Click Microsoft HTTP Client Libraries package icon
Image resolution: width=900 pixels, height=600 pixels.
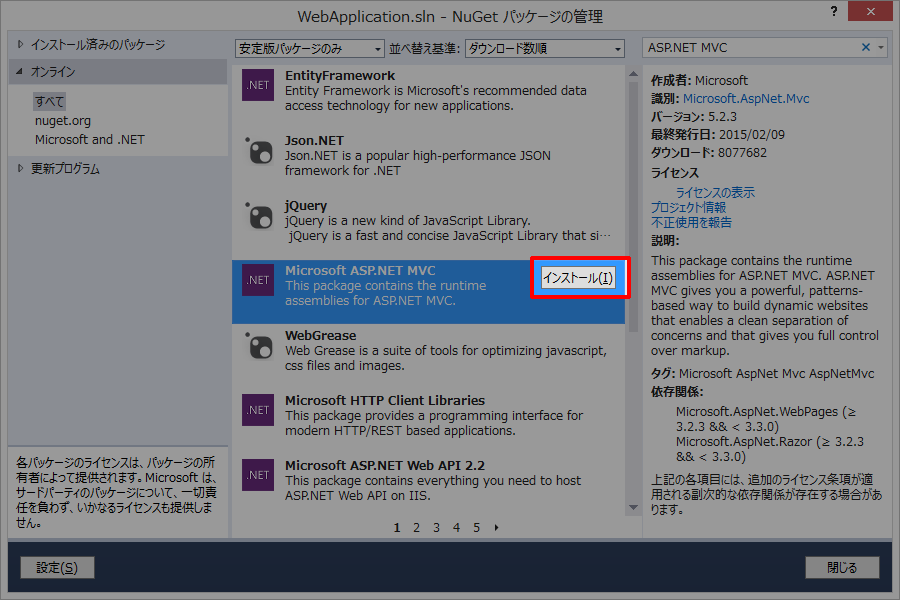coord(258,410)
